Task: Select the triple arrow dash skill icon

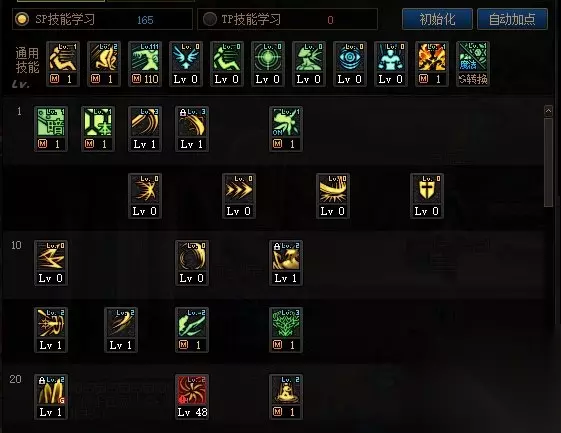Action: 239,196
